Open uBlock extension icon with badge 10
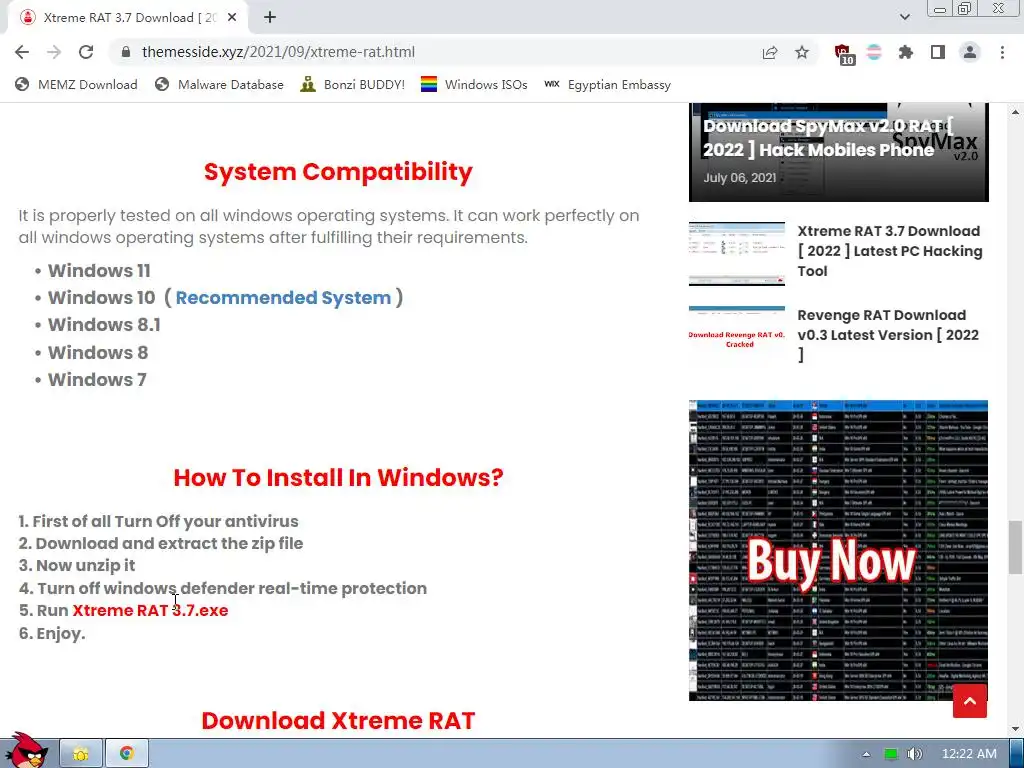 844,54
